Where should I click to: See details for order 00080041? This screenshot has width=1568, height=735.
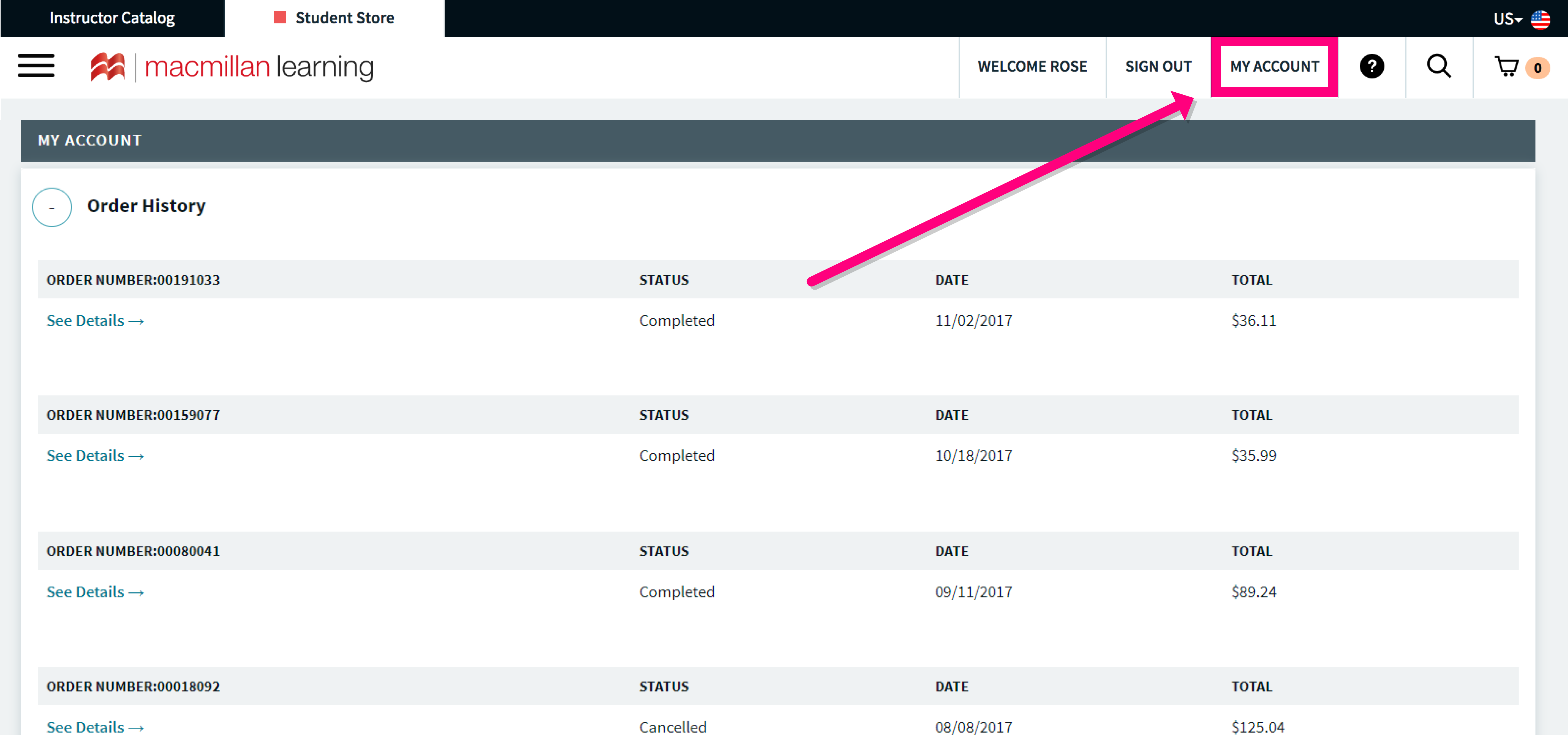pyautogui.click(x=95, y=592)
